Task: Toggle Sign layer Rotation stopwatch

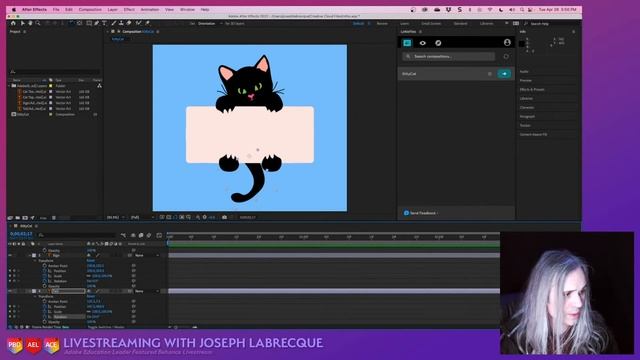Action: point(44,281)
